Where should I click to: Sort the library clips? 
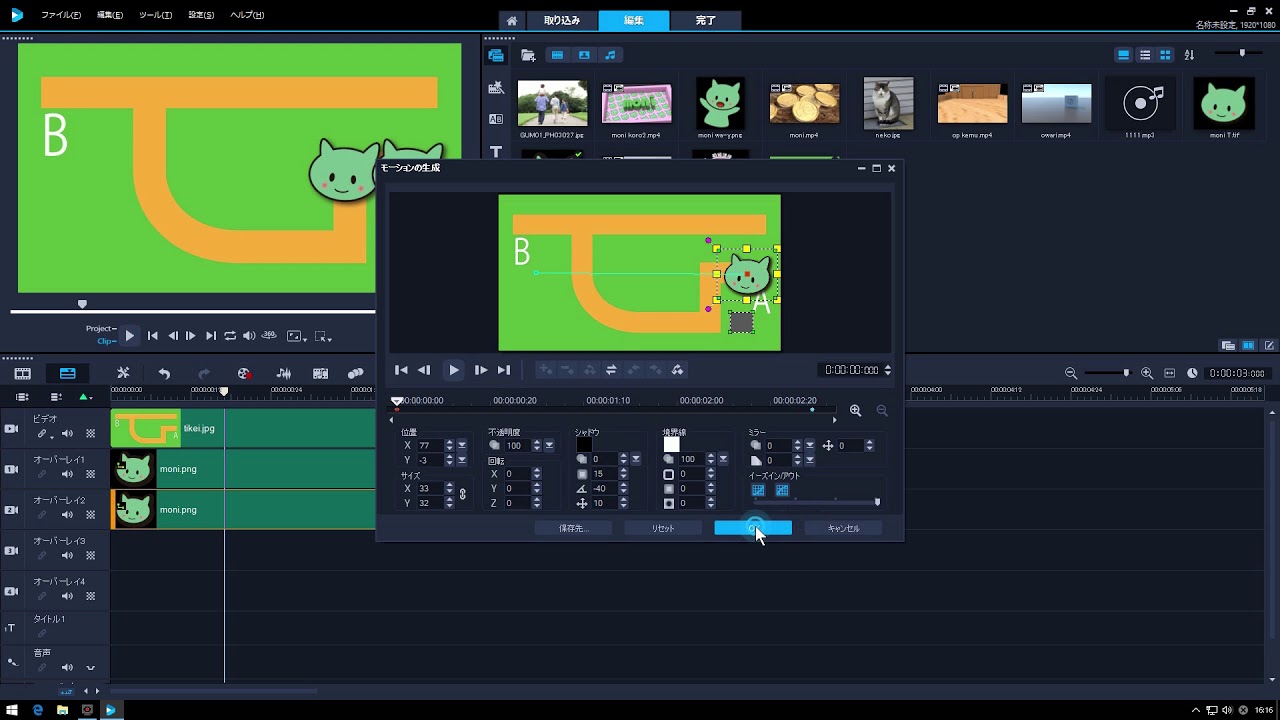click(x=1189, y=55)
